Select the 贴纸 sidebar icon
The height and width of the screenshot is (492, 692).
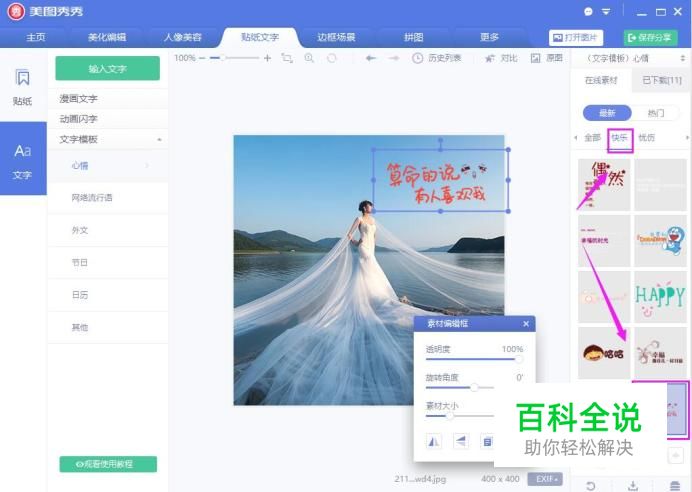click(x=23, y=87)
